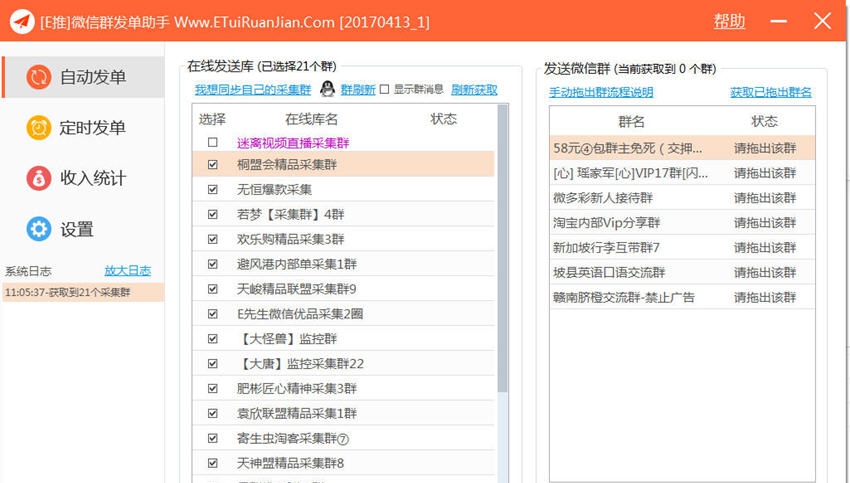Open 手动拖出群流程说明 link
Screen dimensions: 850x483
pos(601,92)
